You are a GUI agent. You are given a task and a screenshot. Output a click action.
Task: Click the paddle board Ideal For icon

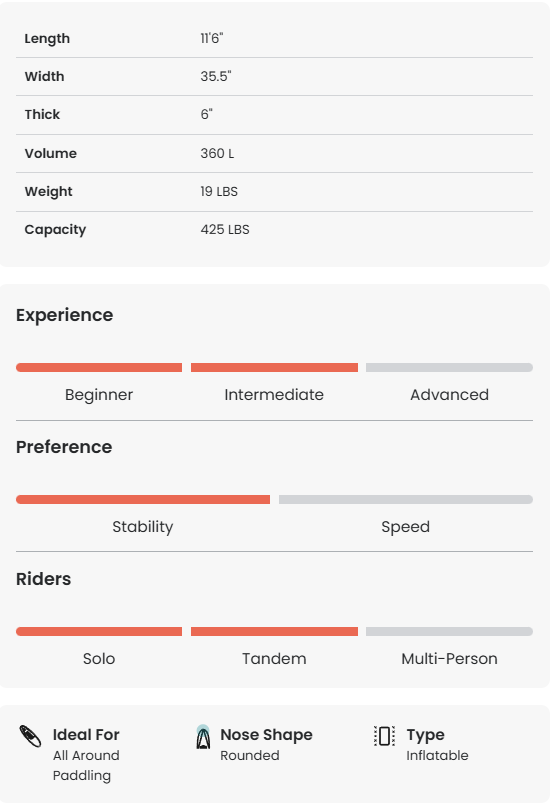tap(30, 736)
